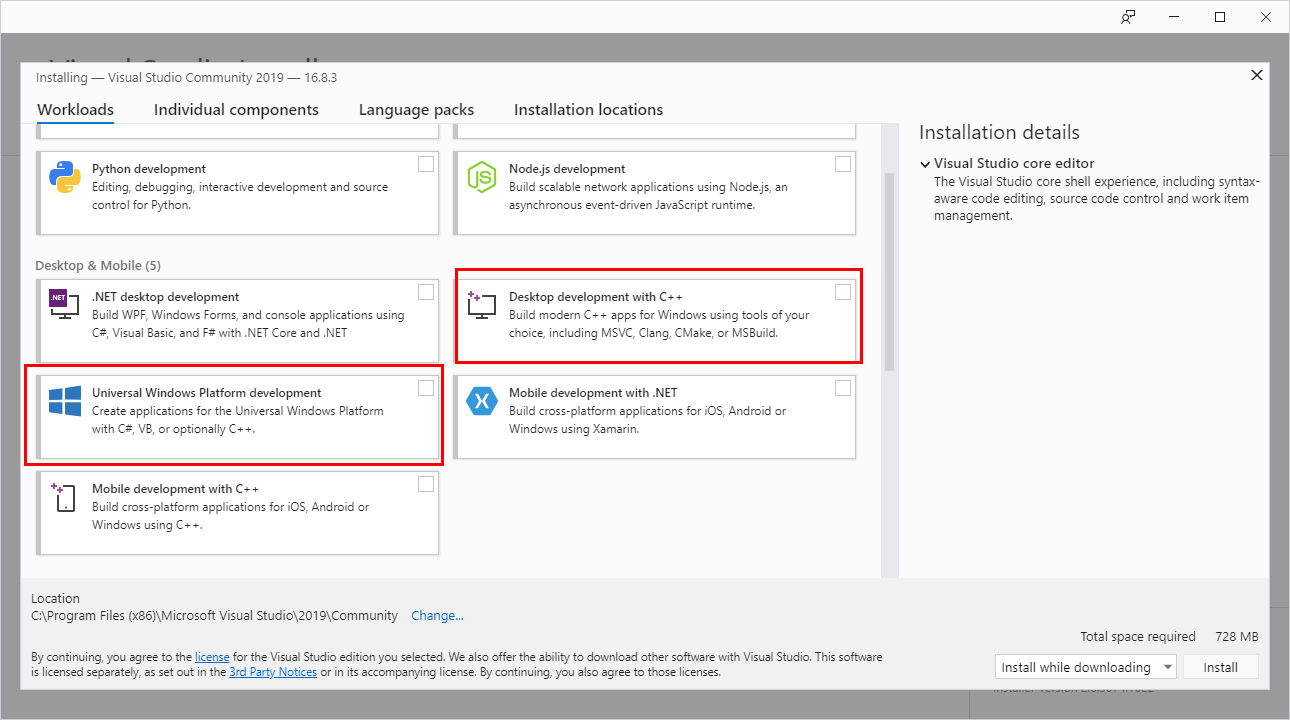
Task: Close the installer dialog with X
Action: click(1257, 75)
